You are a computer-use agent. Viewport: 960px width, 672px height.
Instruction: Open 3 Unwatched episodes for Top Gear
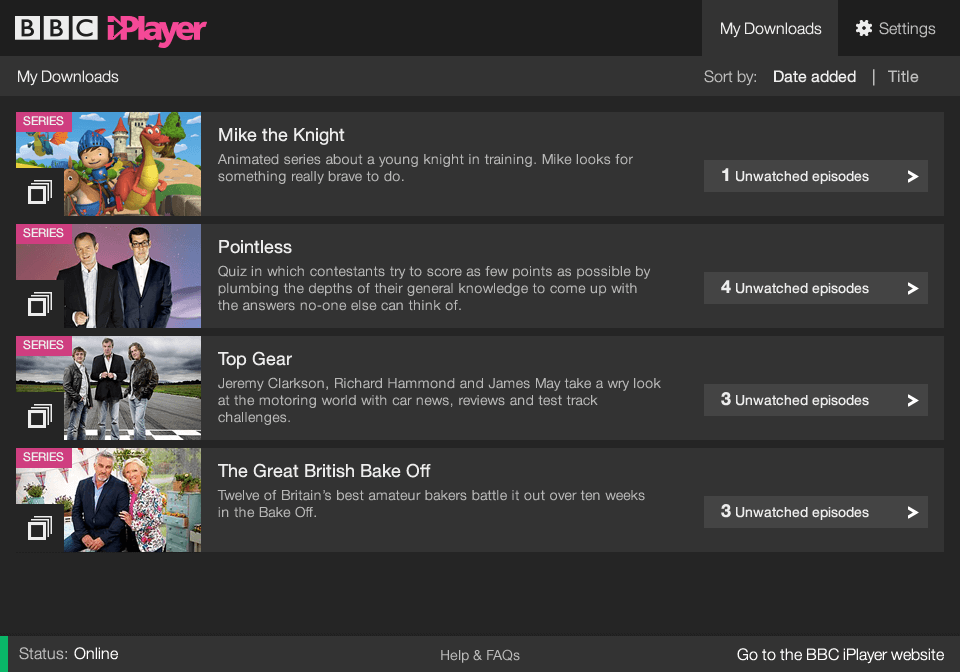click(x=816, y=400)
